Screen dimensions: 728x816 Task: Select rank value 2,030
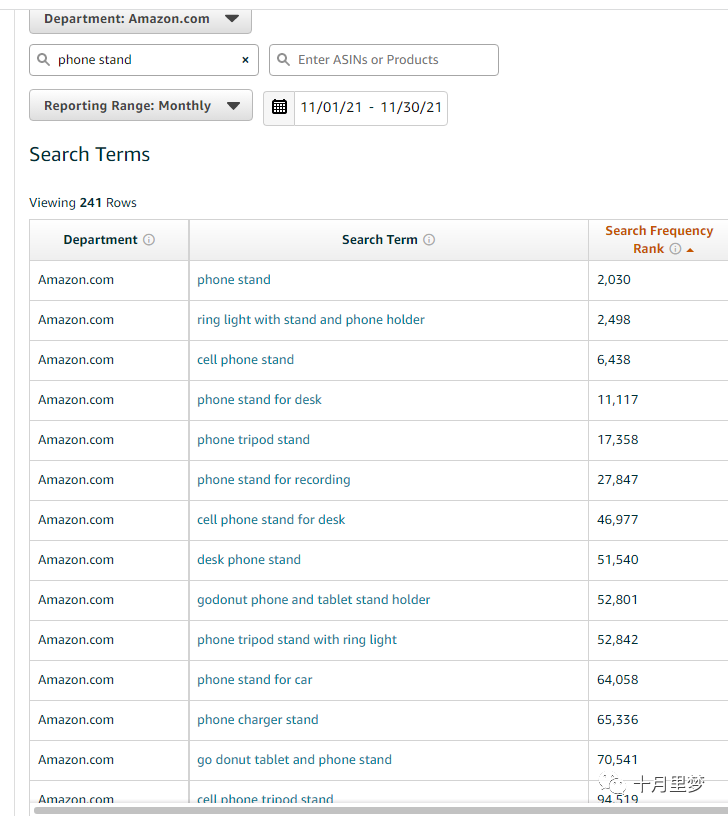coord(614,280)
